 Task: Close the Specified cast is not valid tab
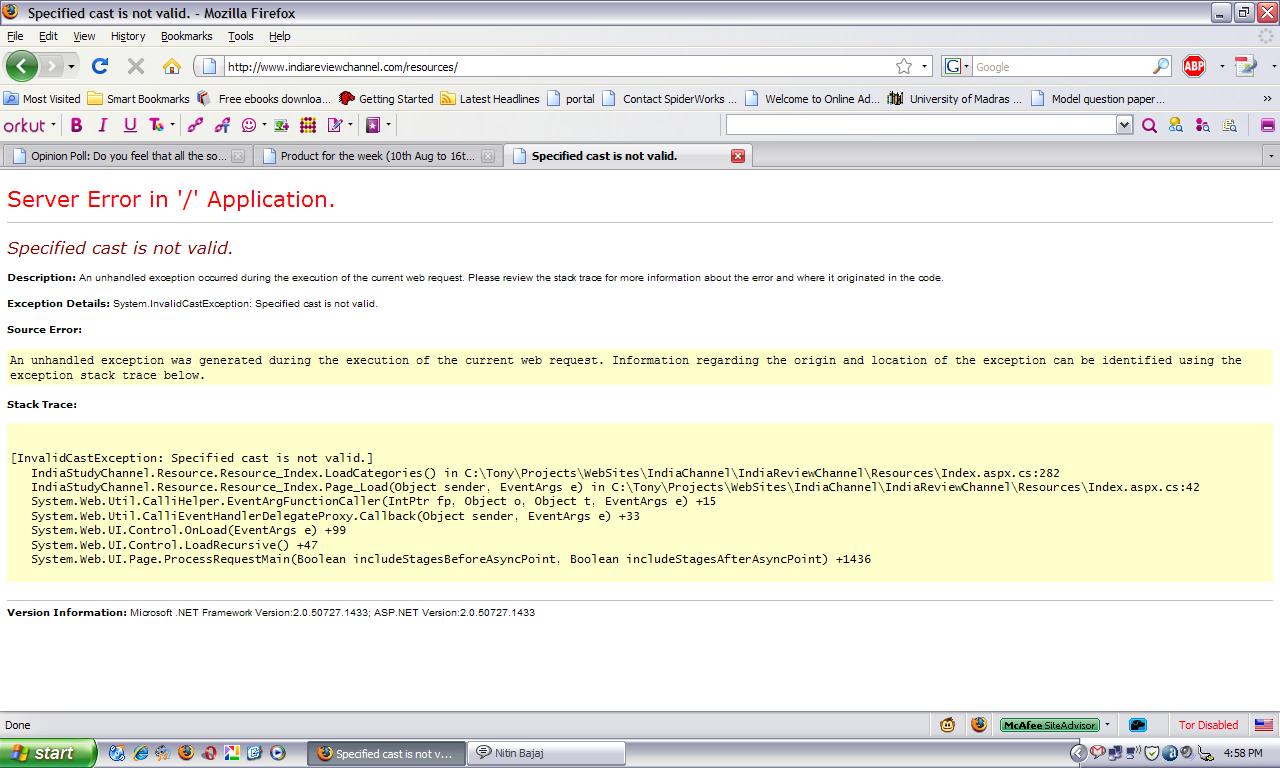(x=738, y=156)
